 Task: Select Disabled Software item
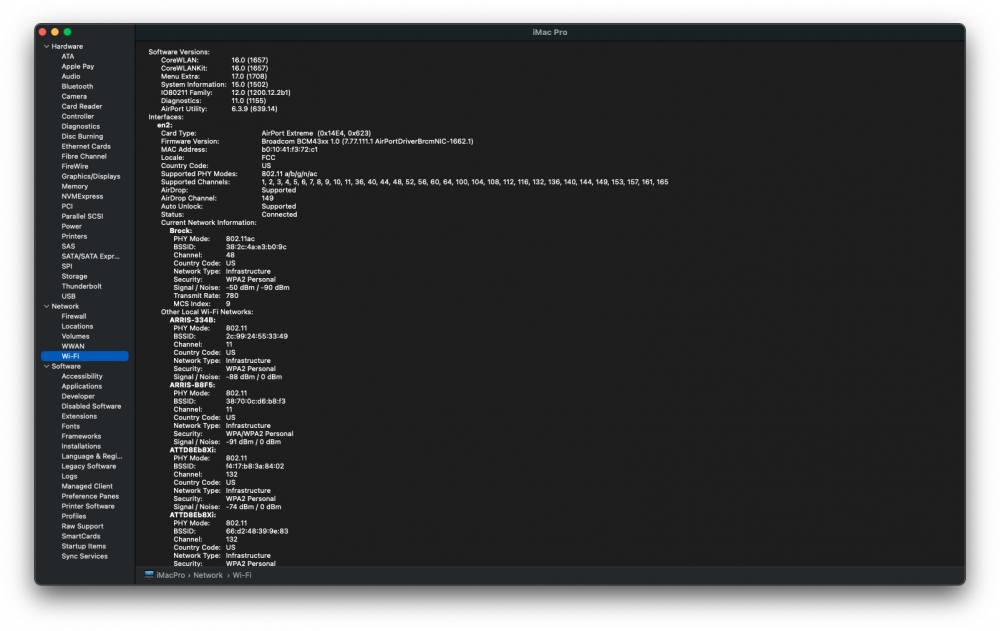[x=91, y=406]
